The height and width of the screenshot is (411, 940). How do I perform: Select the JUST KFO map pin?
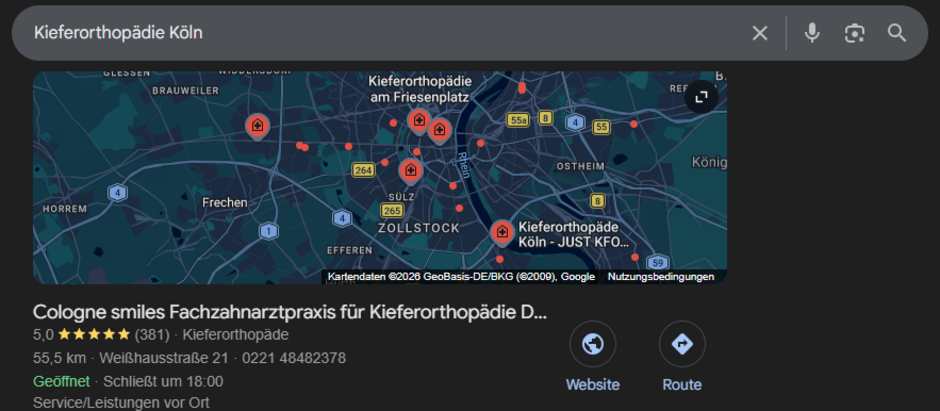point(502,233)
